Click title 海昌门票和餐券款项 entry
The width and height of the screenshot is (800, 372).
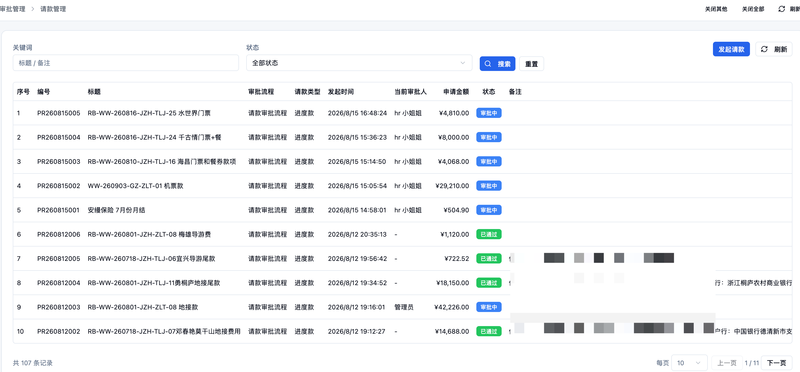(162, 161)
